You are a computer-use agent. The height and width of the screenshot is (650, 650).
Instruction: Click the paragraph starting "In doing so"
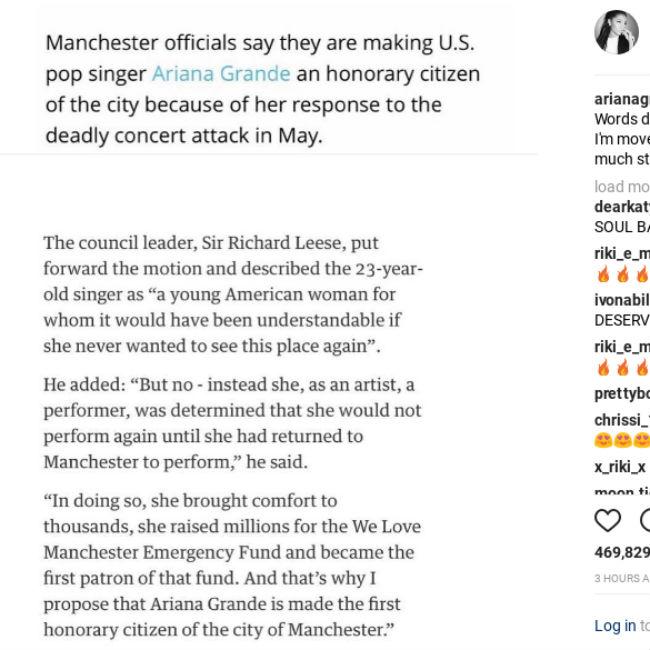click(232, 565)
